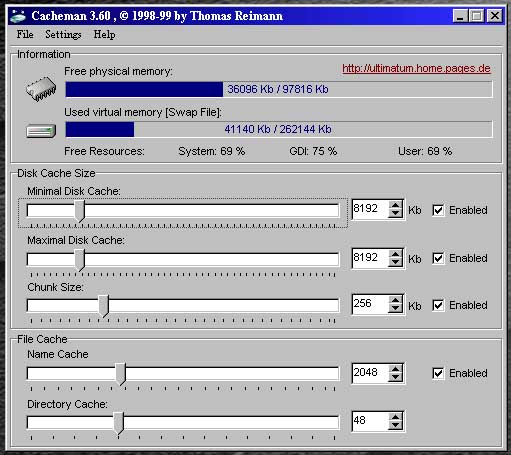
Task: Decrease Maximal Disk Cache with down arrow
Action: (x=395, y=262)
